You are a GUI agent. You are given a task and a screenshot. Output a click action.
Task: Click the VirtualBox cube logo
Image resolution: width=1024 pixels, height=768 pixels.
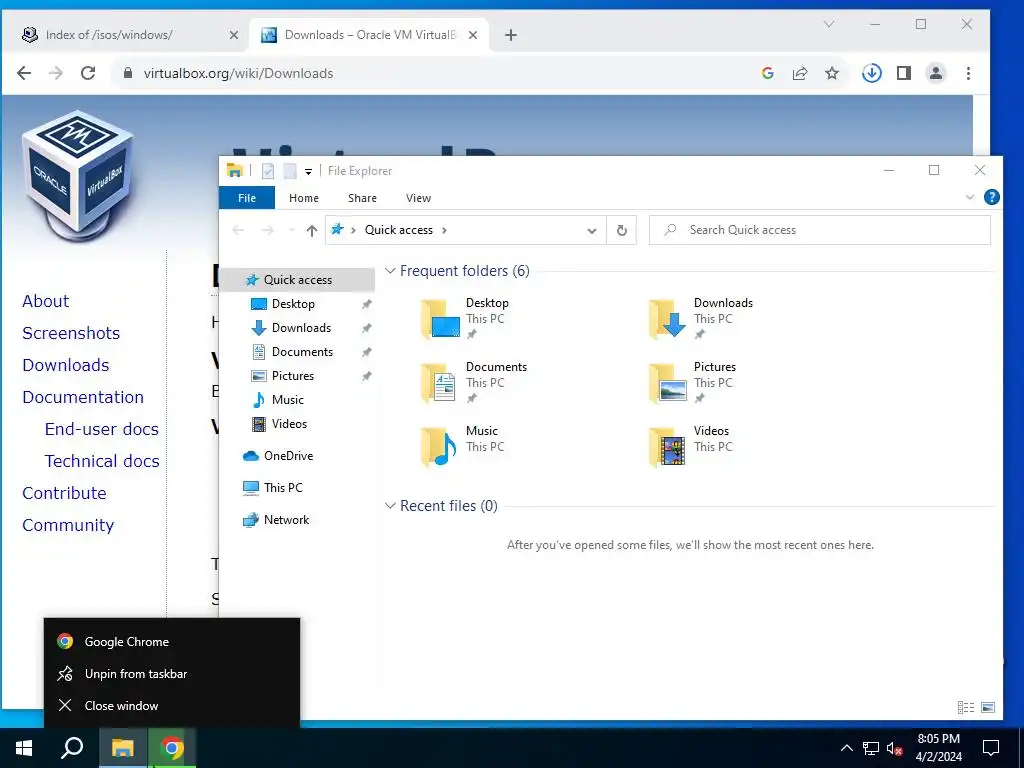point(78,175)
